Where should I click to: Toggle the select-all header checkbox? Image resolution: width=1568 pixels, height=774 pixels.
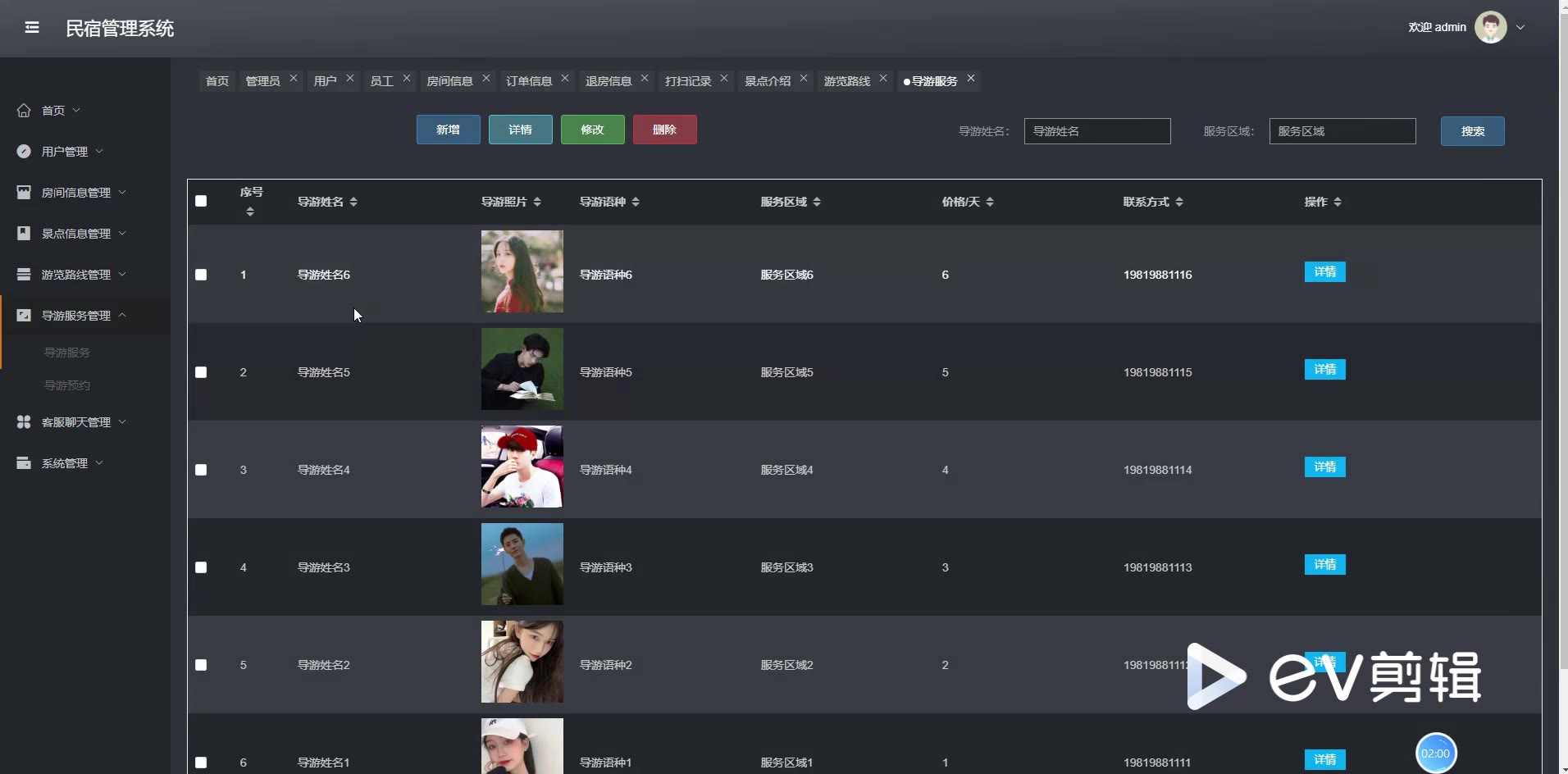coord(201,201)
